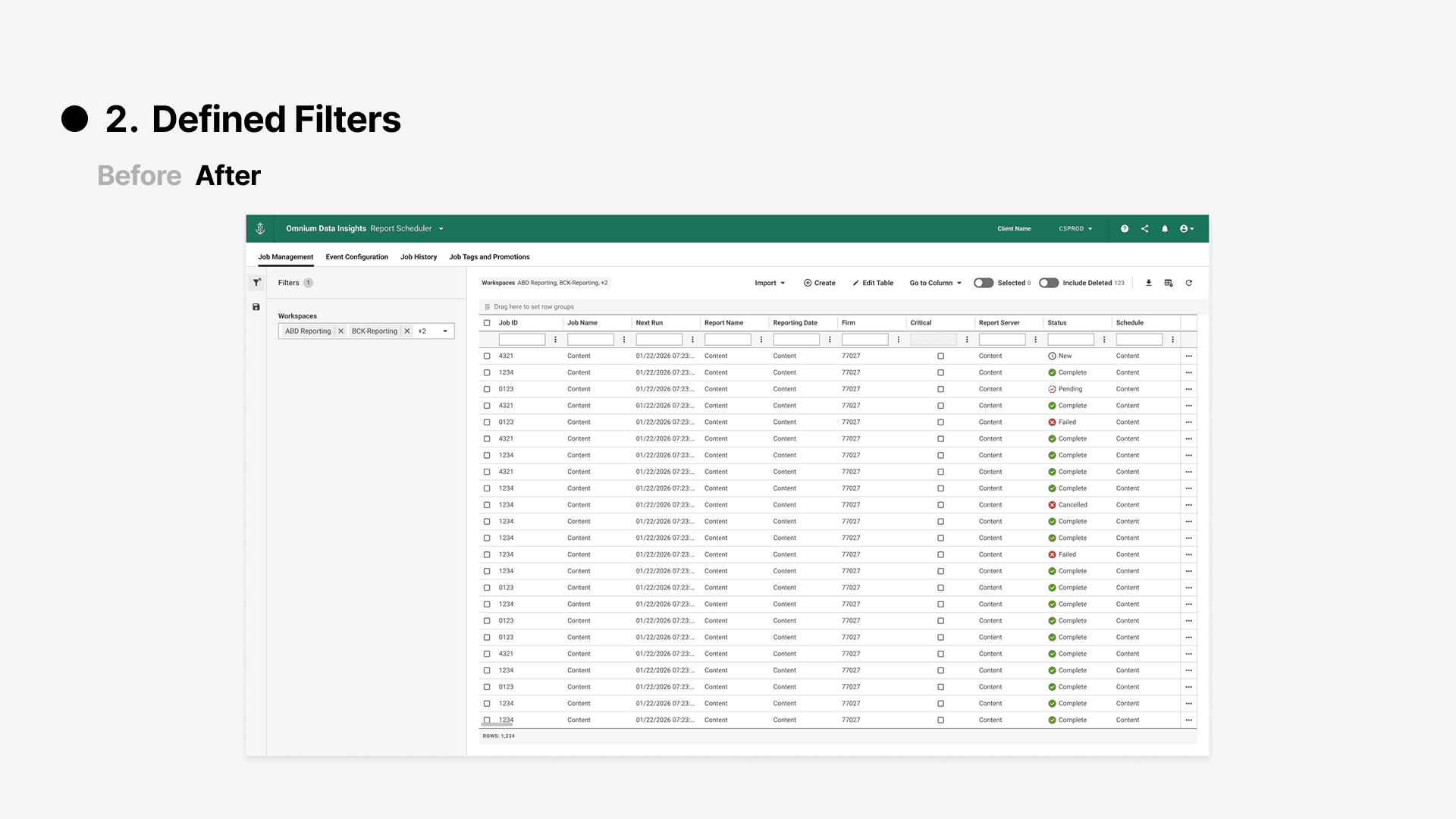The width and height of the screenshot is (1456, 819).
Task: Open Firm column filter menu dots
Action: pyautogui.click(x=899, y=340)
